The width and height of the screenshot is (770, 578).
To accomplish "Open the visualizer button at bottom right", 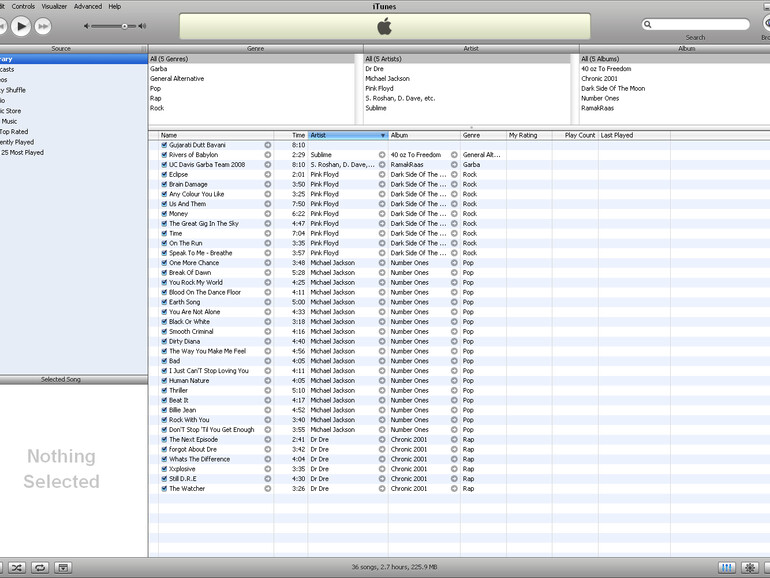I will (x=750, y=568).
